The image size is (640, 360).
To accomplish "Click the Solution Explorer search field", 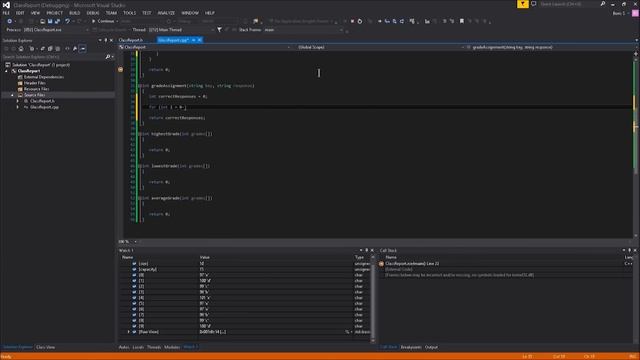I will point(53,57).
